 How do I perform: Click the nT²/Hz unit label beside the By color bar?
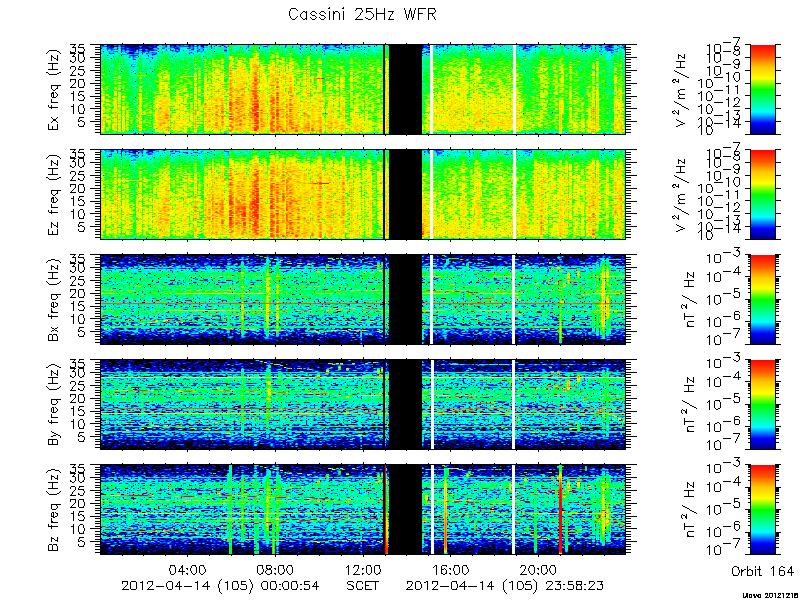(x=689, y=405)
